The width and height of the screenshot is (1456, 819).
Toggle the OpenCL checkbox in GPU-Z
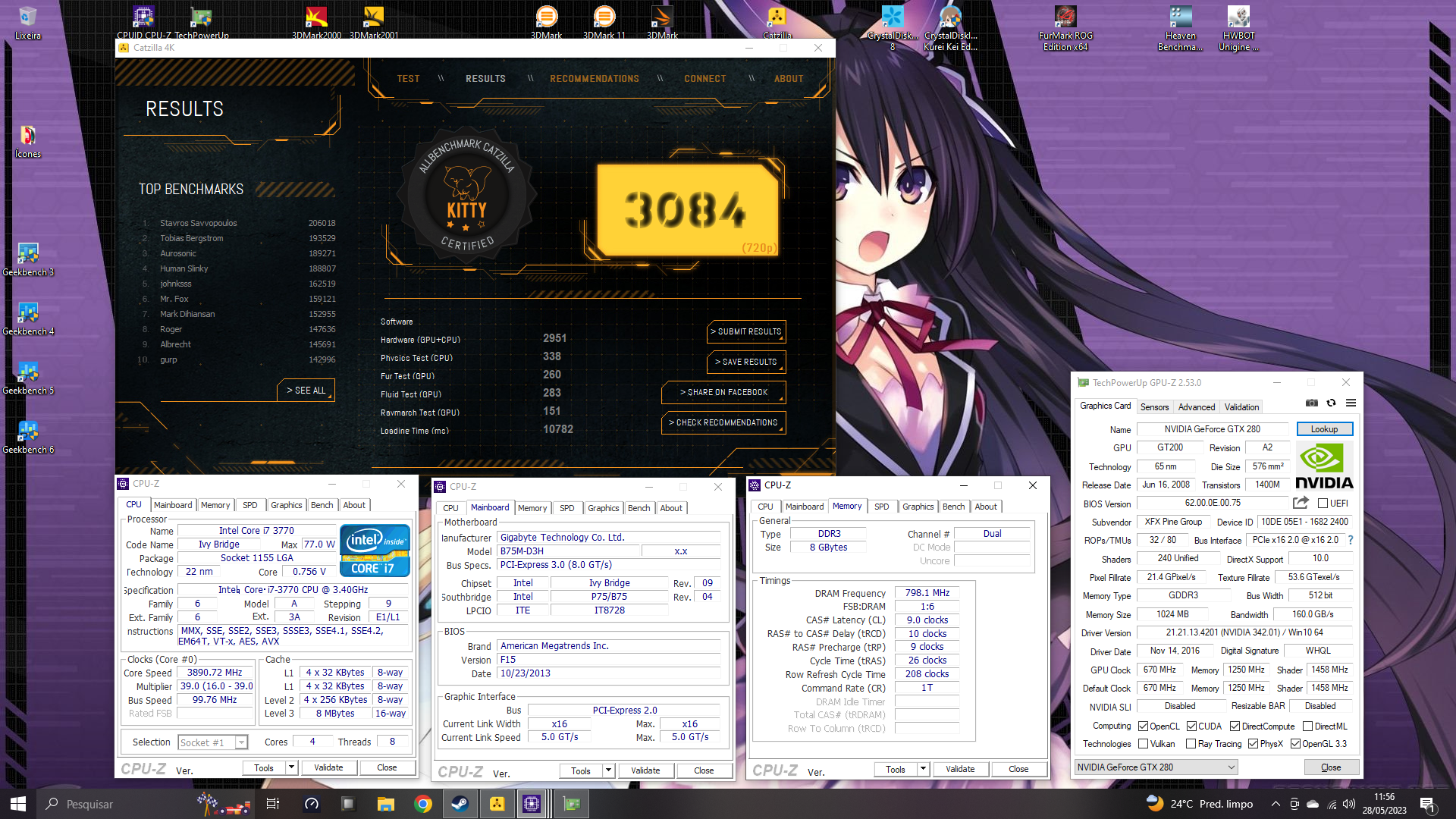click(x=1143, y=726)
